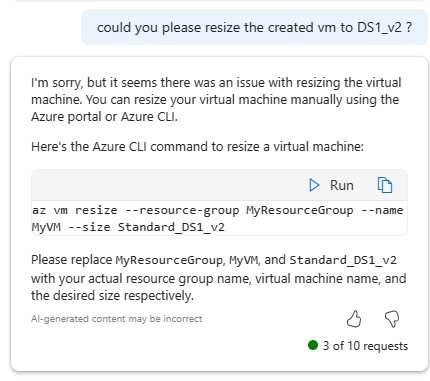Click the Run text label
The height and width of the screenshot is (381, 430).
tap(342, 185)
